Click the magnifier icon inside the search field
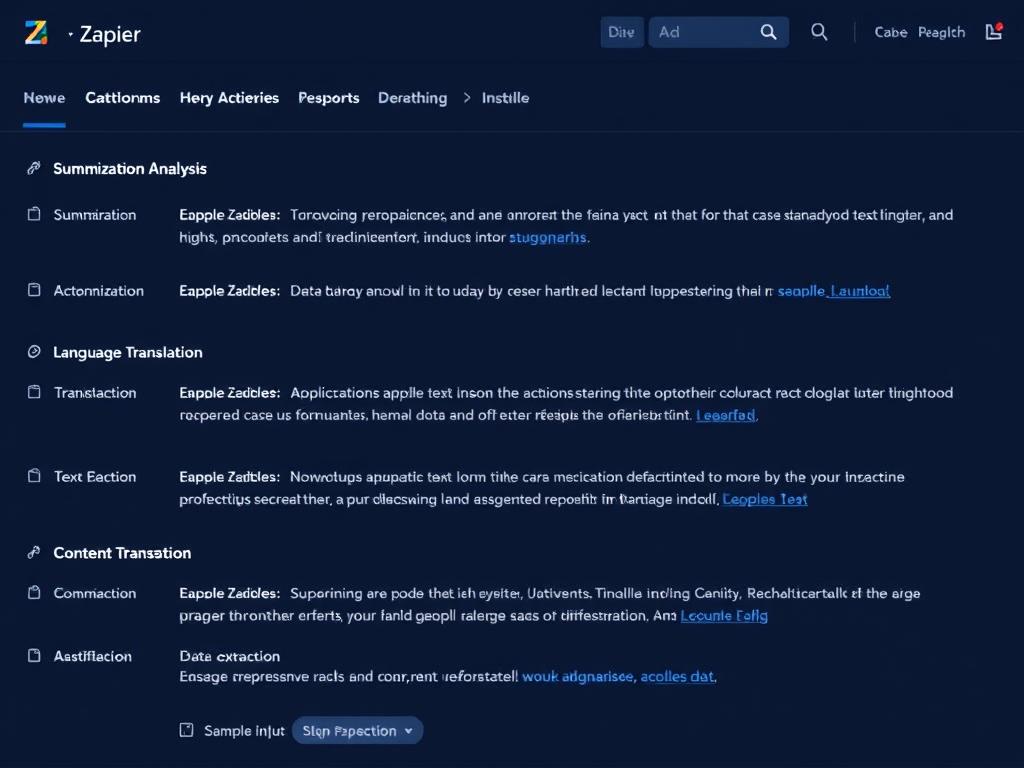 coord(768,32)
